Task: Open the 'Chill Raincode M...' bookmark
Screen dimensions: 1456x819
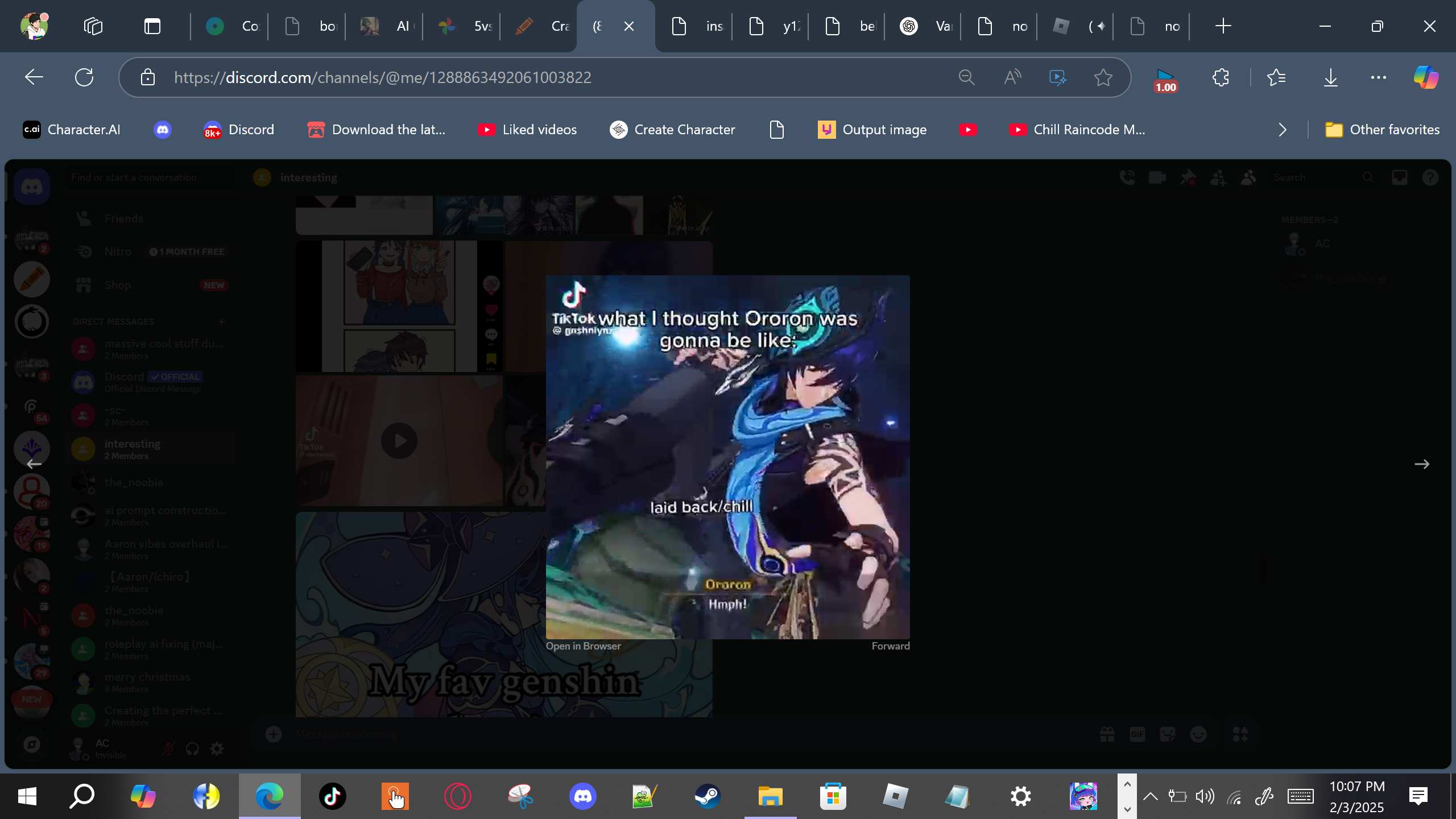Action: coord(1077,130)
